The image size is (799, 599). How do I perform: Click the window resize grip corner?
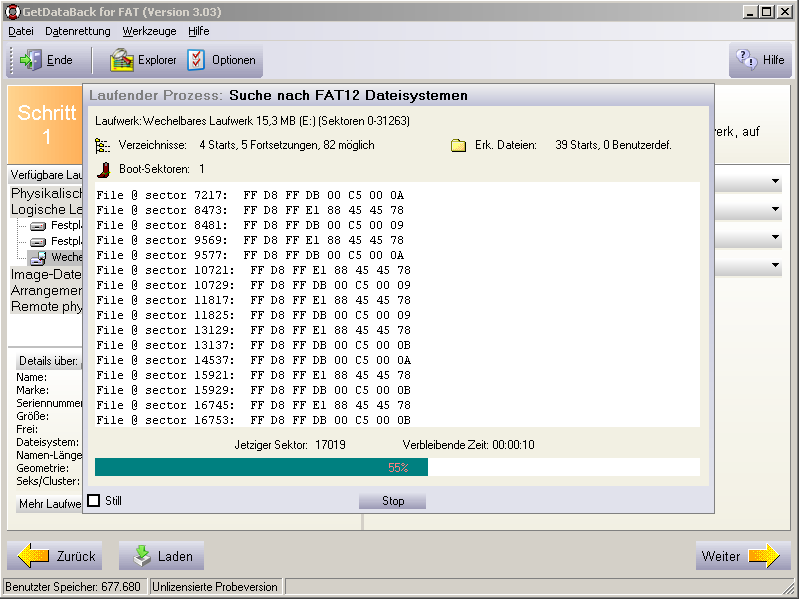tap(787, 587)
